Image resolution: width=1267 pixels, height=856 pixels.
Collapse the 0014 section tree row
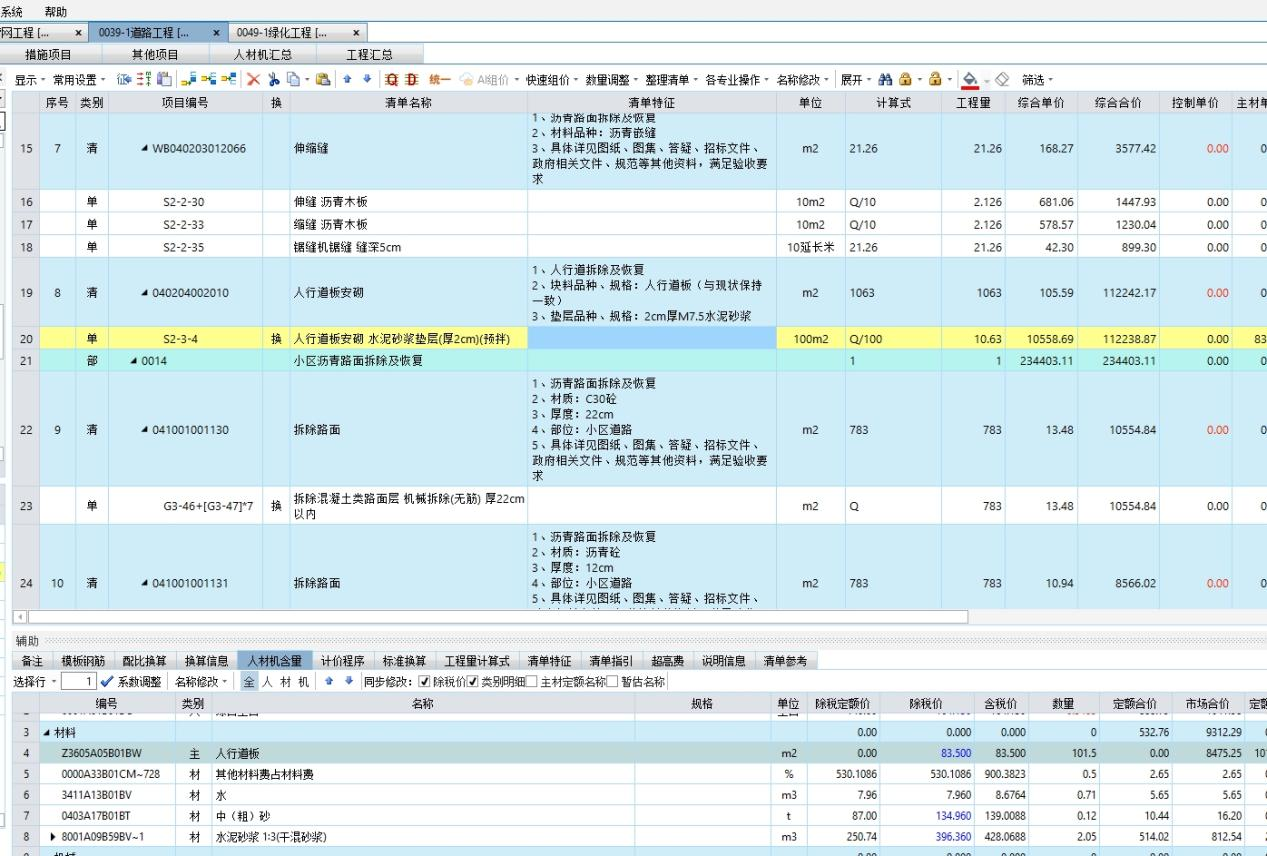pos(134,361)
